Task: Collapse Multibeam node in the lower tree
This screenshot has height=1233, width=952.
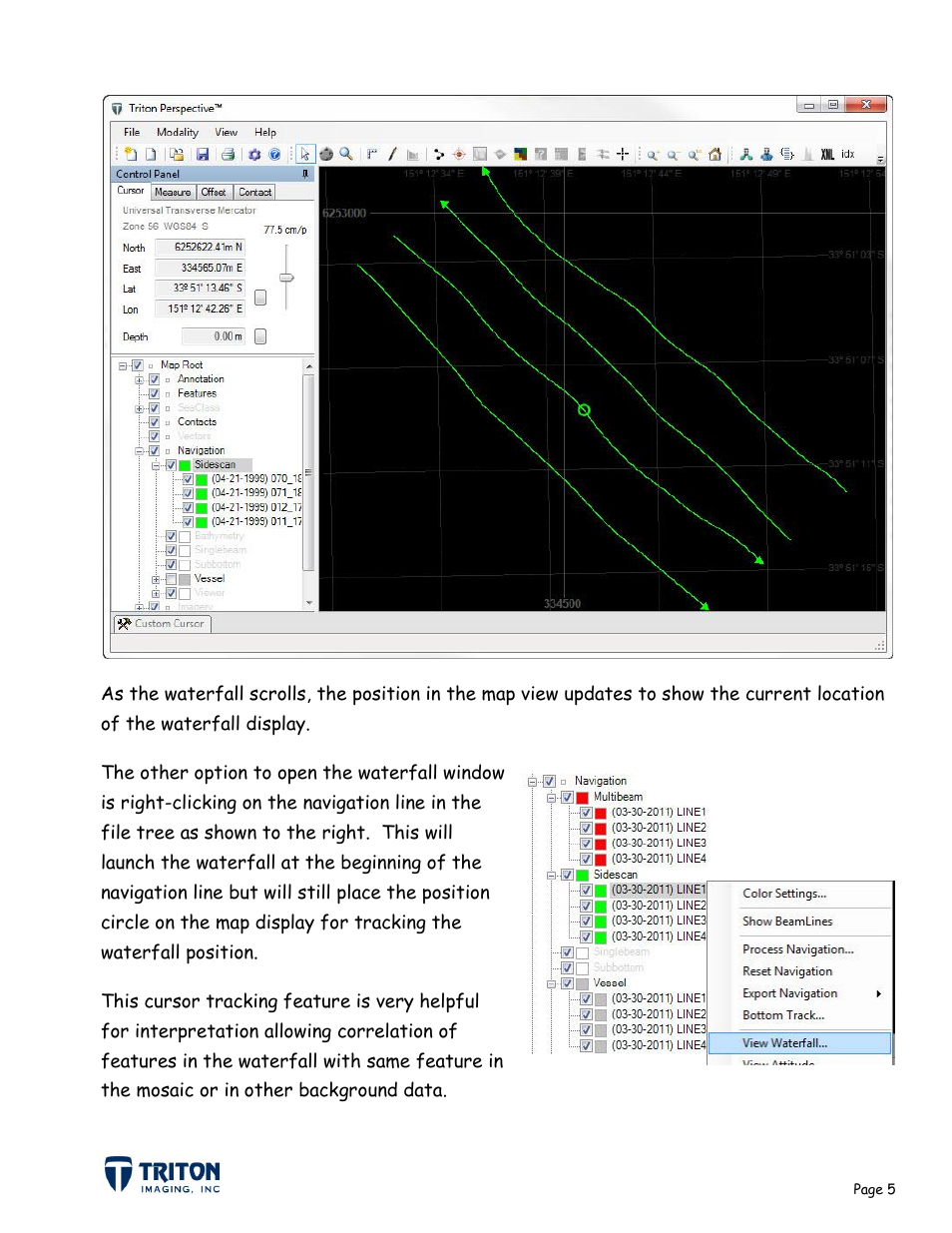Action: (x=551, y=797)
